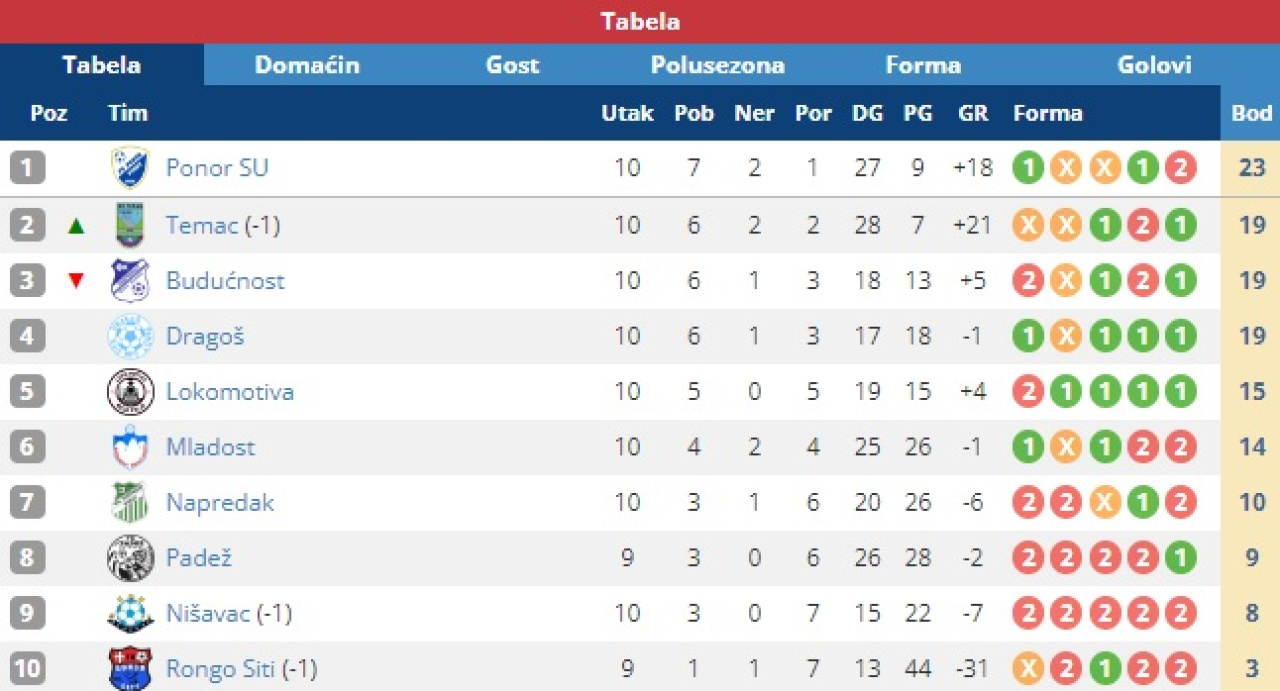Switch to the Gost tab
This screenshot has height=691, width=1280.
coord(512,66)
